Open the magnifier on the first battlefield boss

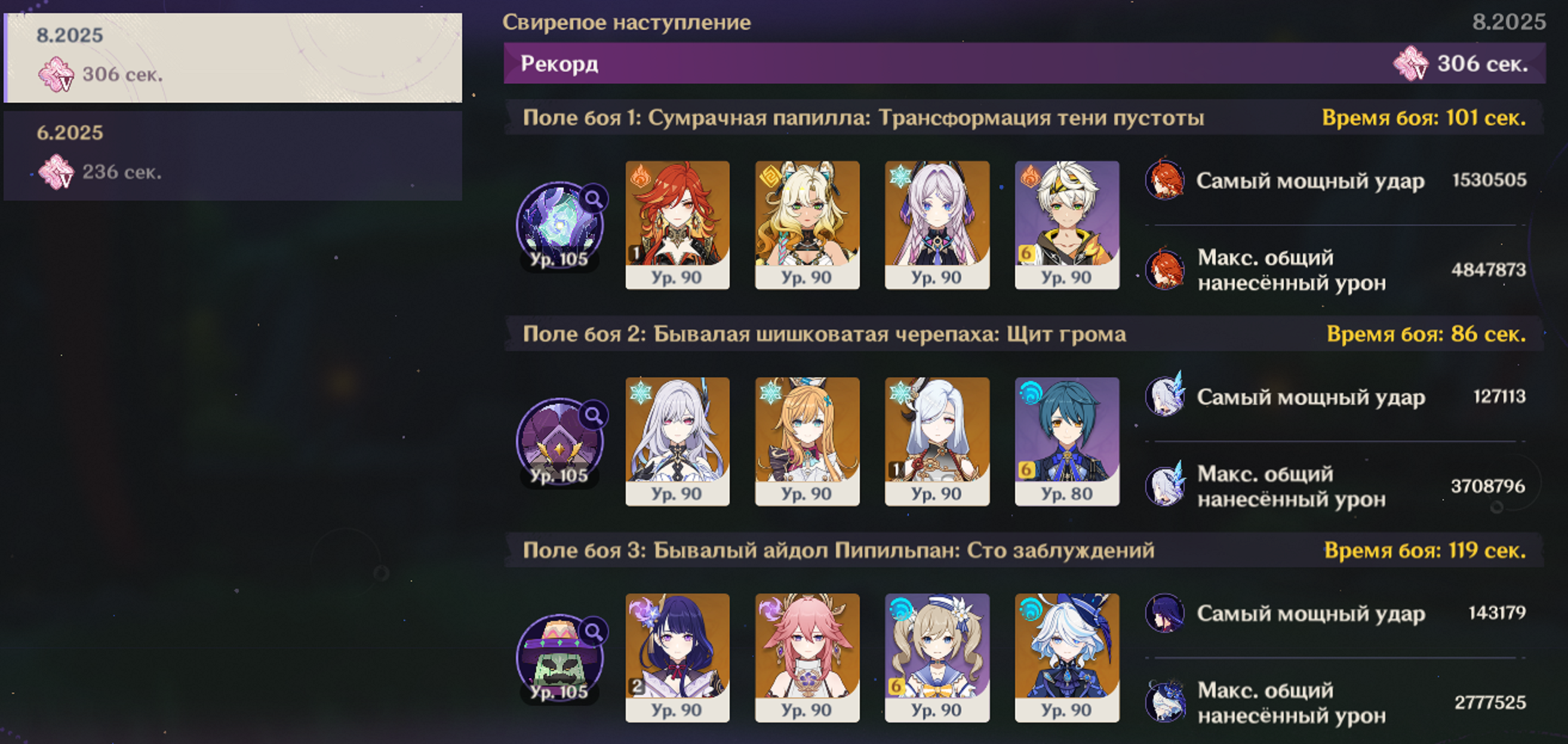(x=593, y=198)
